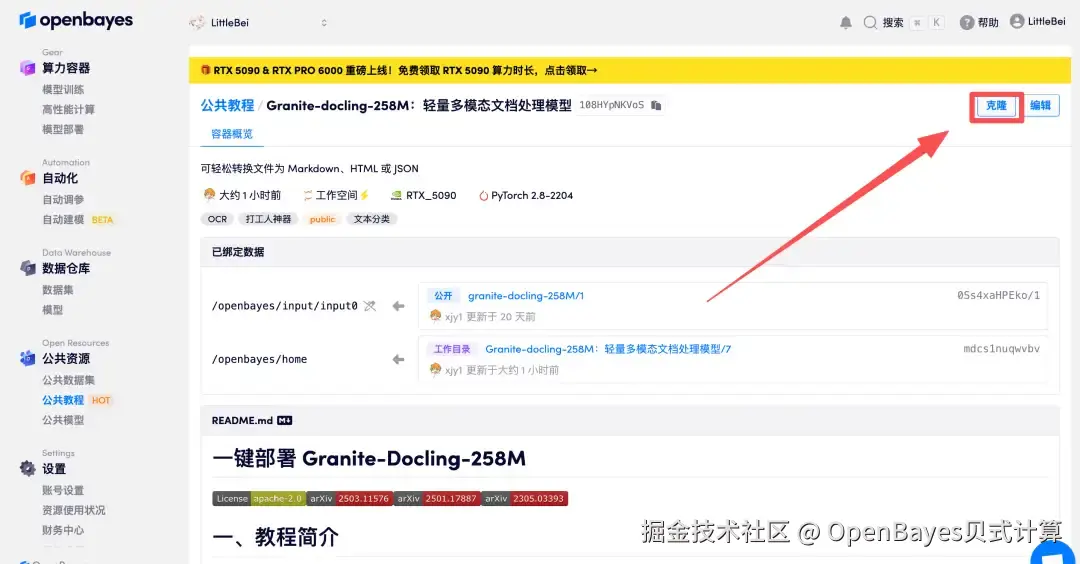Open 数据集 in sidebar
The height and width of the screenshot is (564, 1080).
point(58,290)
